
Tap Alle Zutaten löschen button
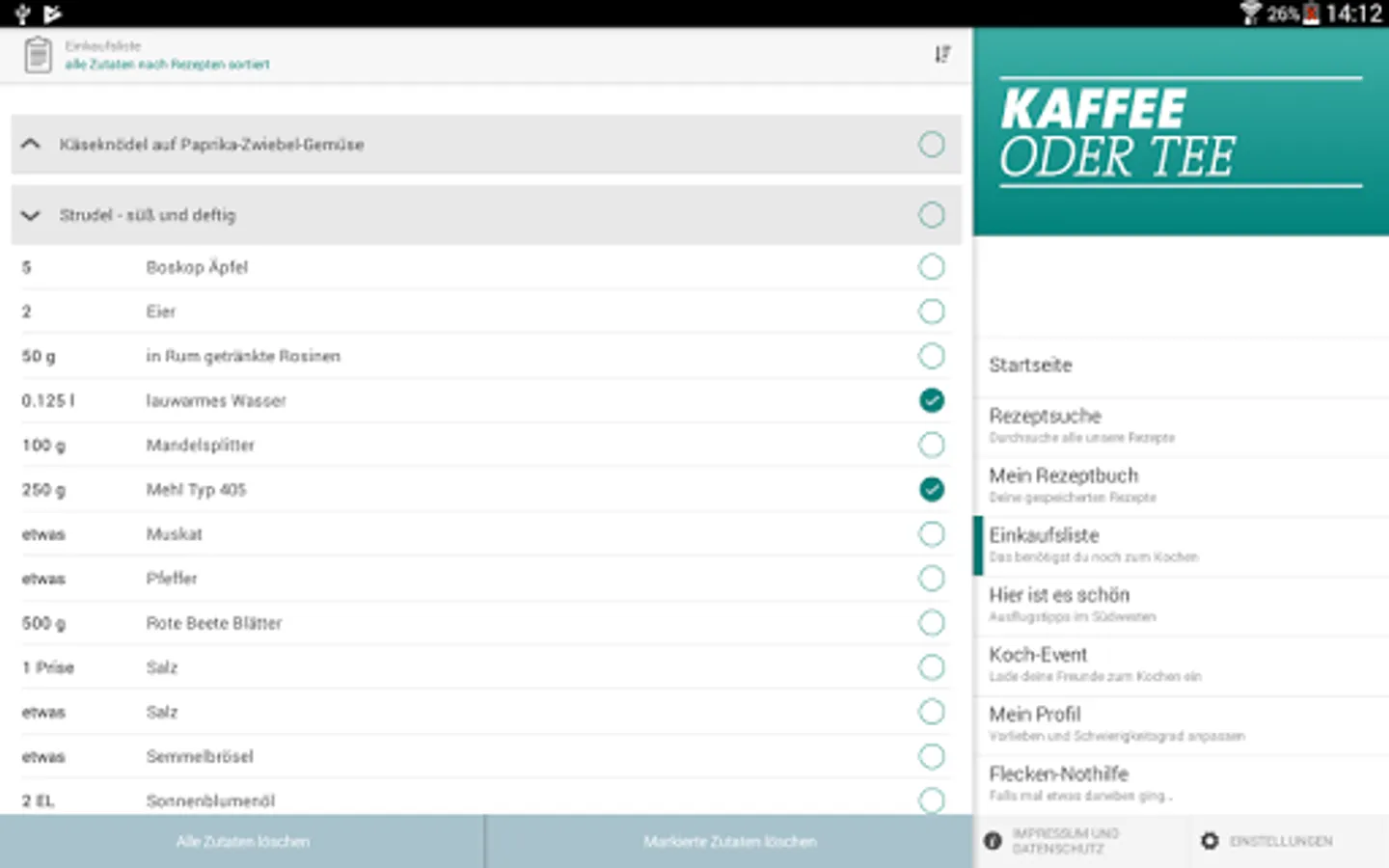[242, 842]
